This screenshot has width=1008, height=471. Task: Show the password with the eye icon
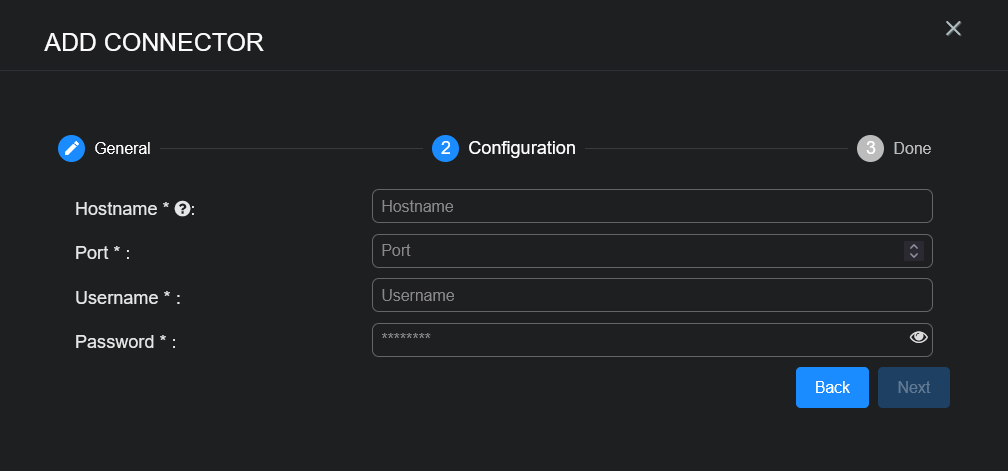918,338
